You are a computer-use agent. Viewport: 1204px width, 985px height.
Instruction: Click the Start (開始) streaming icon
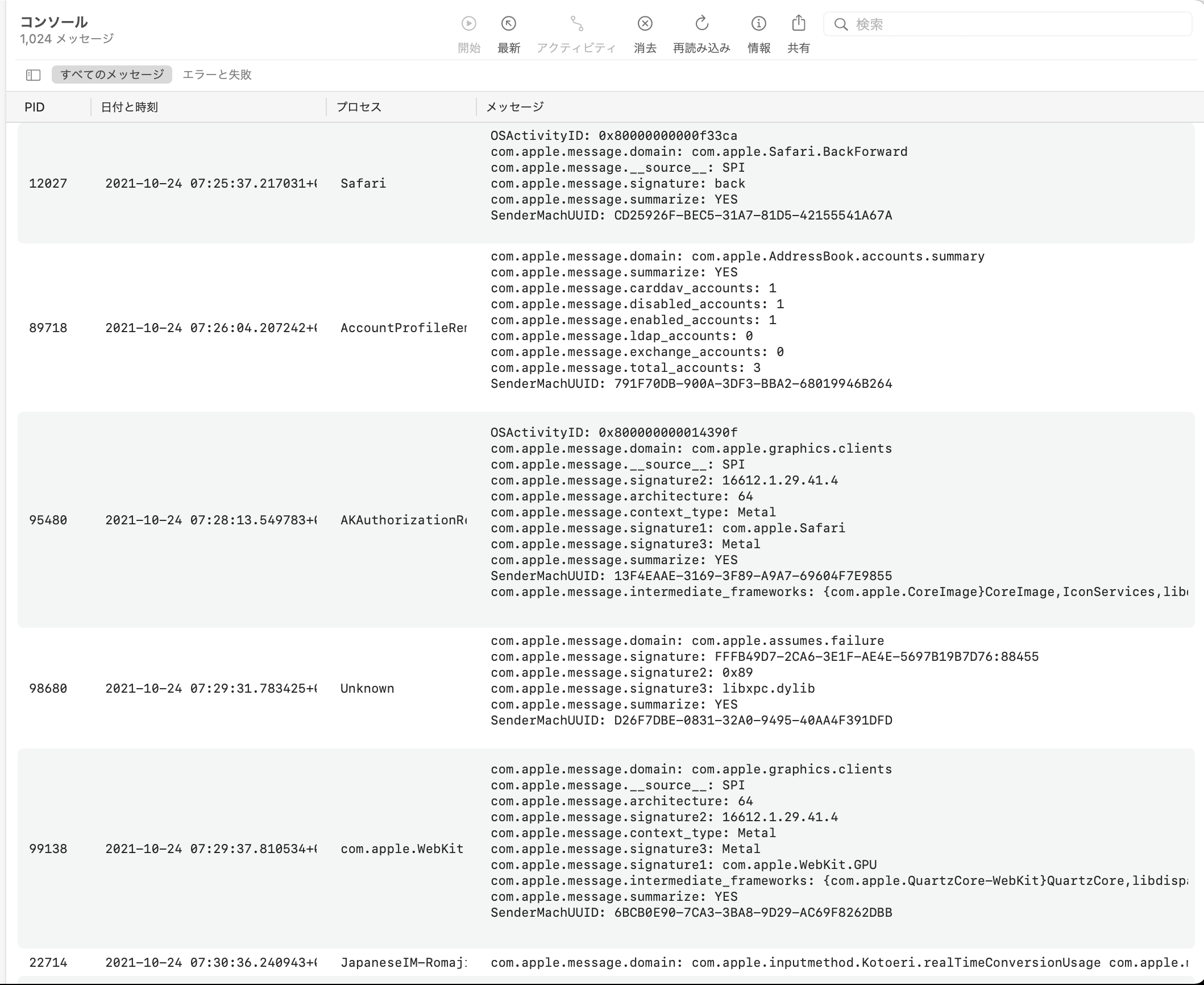point(468,23)
